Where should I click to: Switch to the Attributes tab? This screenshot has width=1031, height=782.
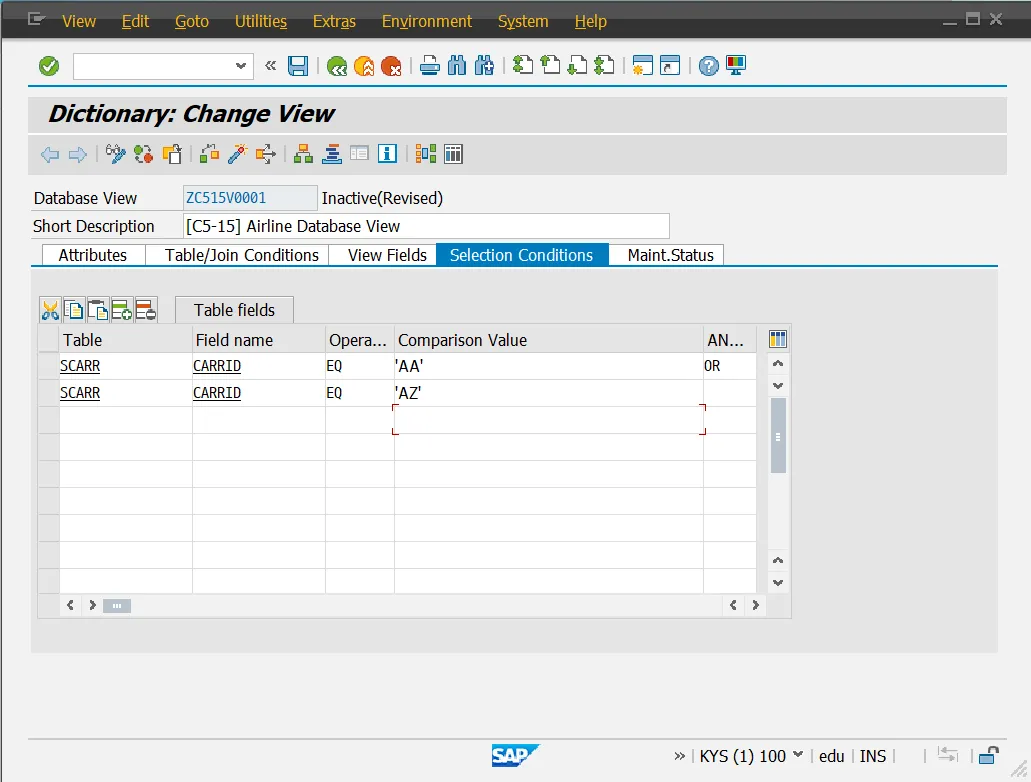[x=93, y=255]
